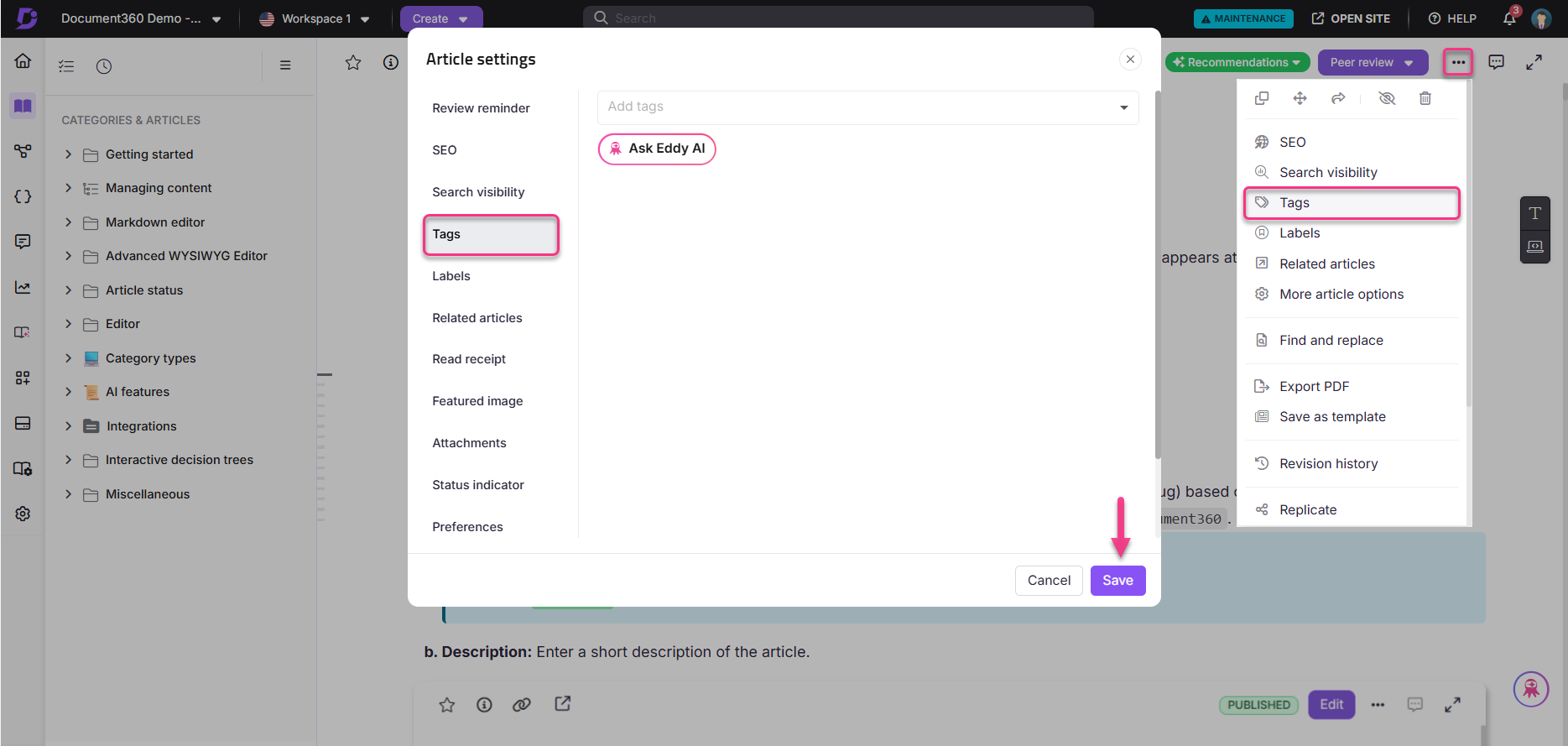Click the purple Edit button
This screenshot has height=746, width=1568.
coord(1331,705)
